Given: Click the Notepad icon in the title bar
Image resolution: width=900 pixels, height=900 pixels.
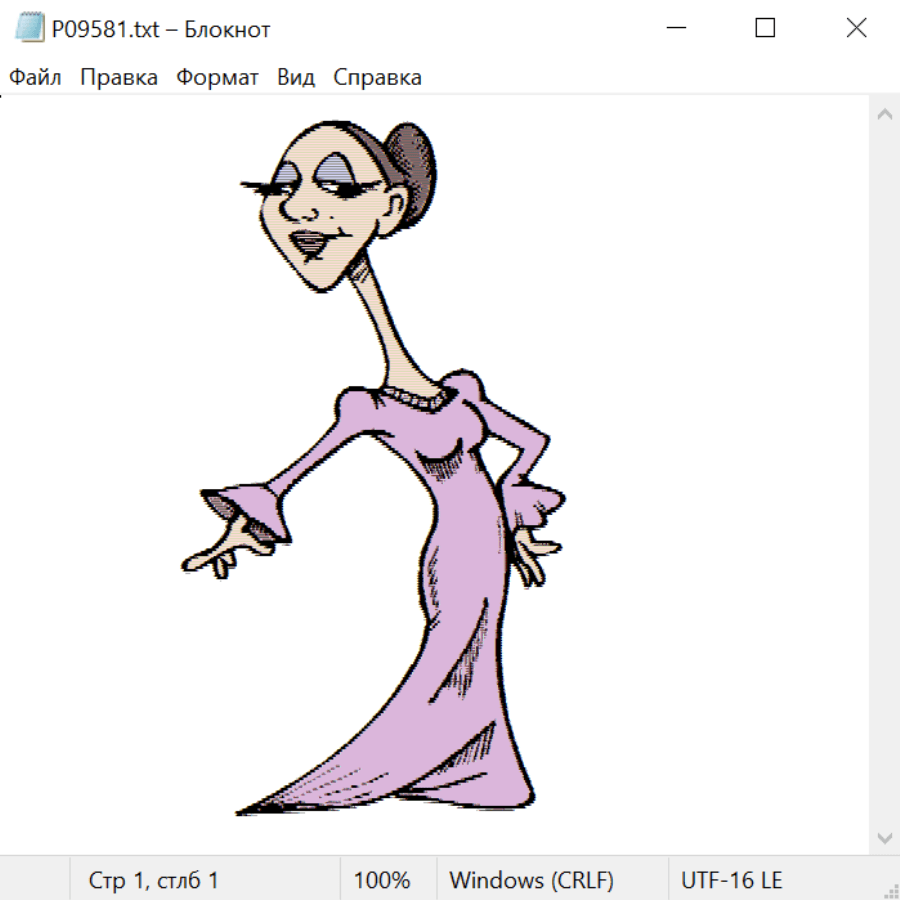Looking at the screenshot, I should (x=30, y=29).
